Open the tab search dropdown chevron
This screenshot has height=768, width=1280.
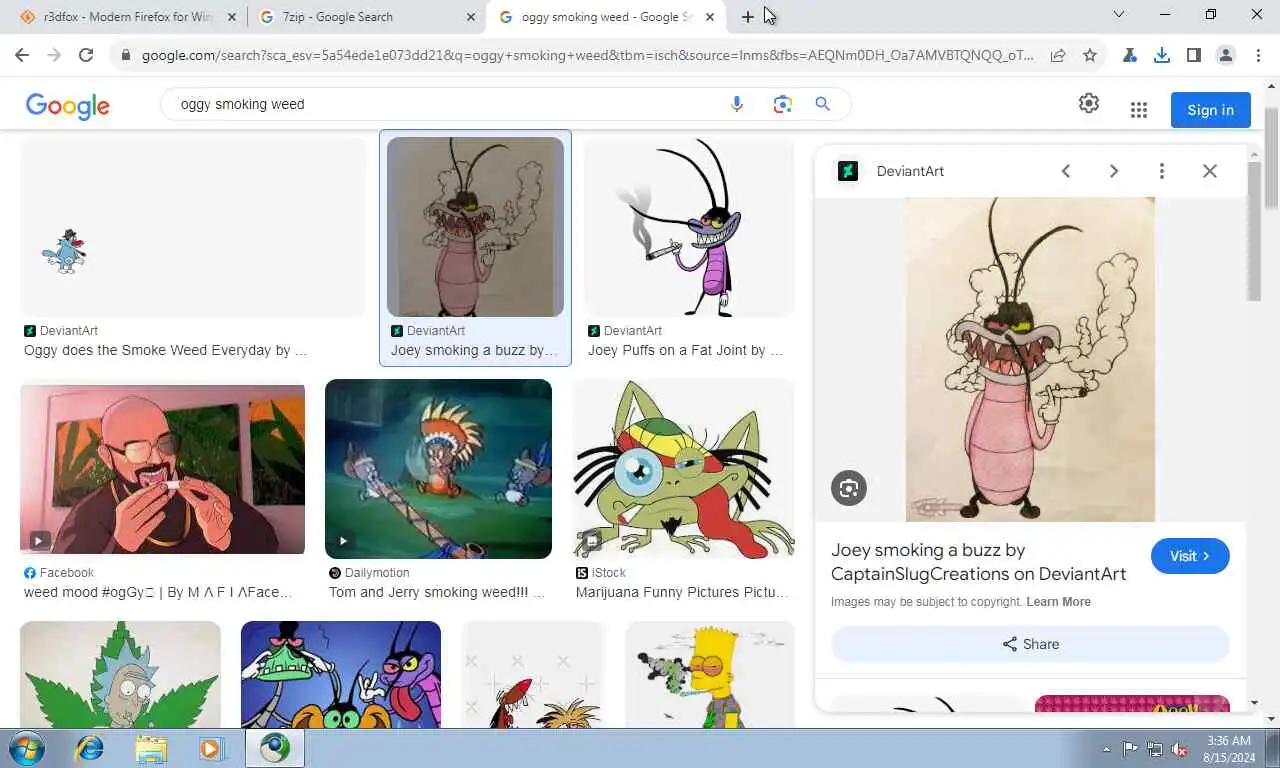point(1119,14)
